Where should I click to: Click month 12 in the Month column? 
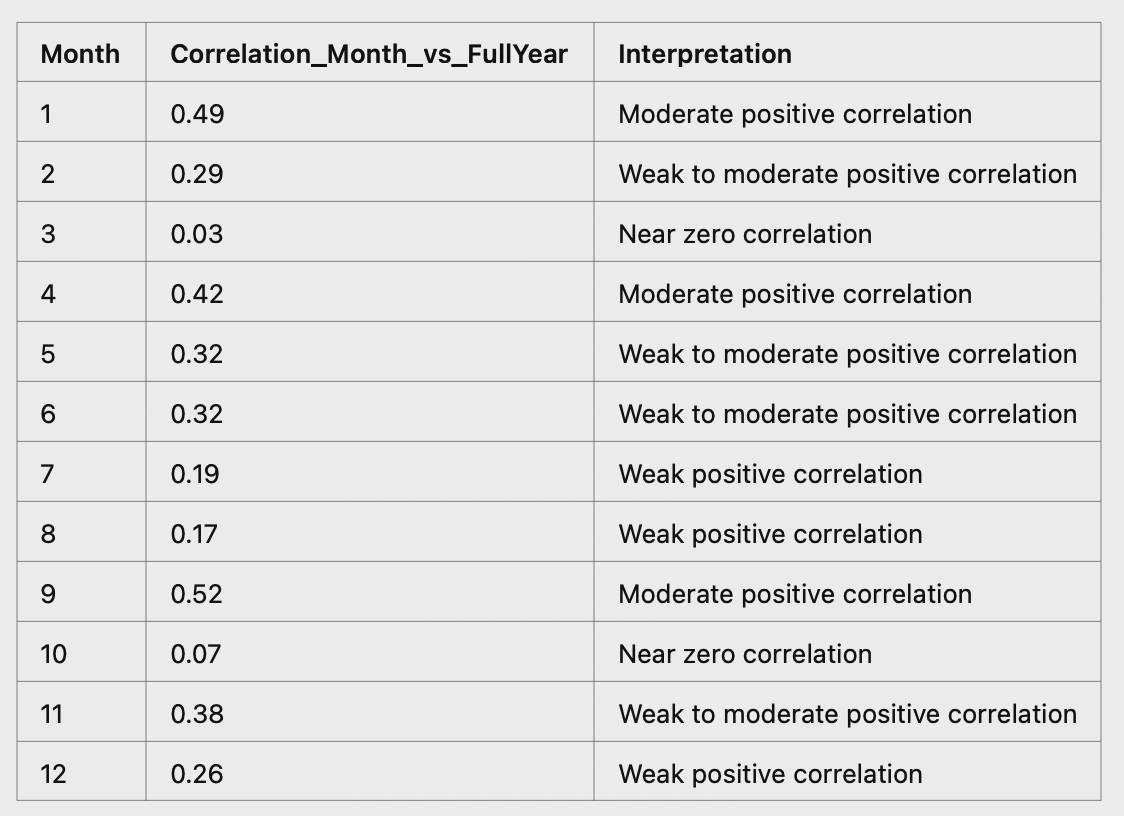coord(53,774)
